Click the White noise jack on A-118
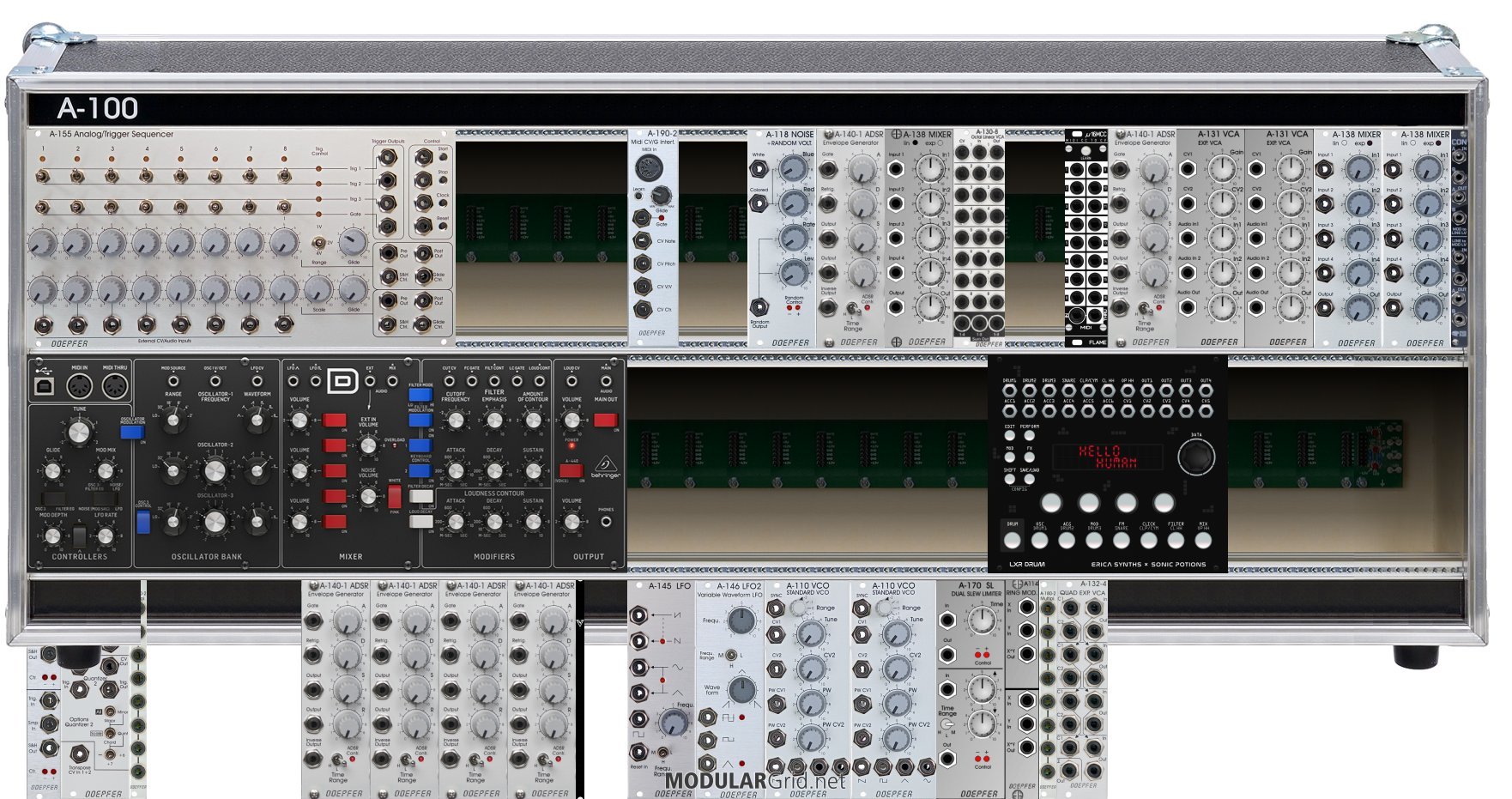1512x799 pixels. point(759,169)
